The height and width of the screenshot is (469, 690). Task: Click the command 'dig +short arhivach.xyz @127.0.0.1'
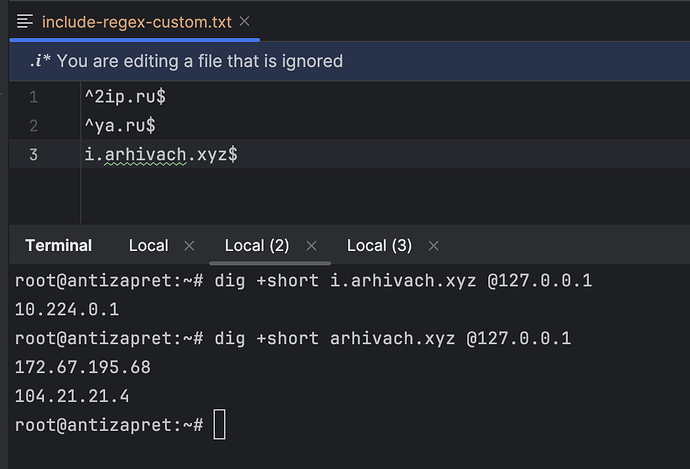(393, 338)
